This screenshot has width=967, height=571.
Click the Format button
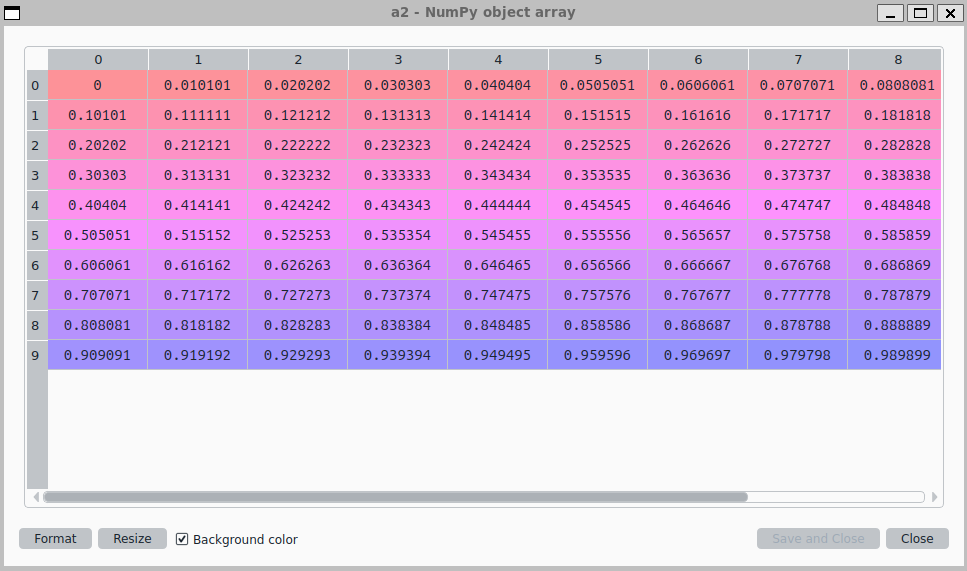tap(56, 538)
